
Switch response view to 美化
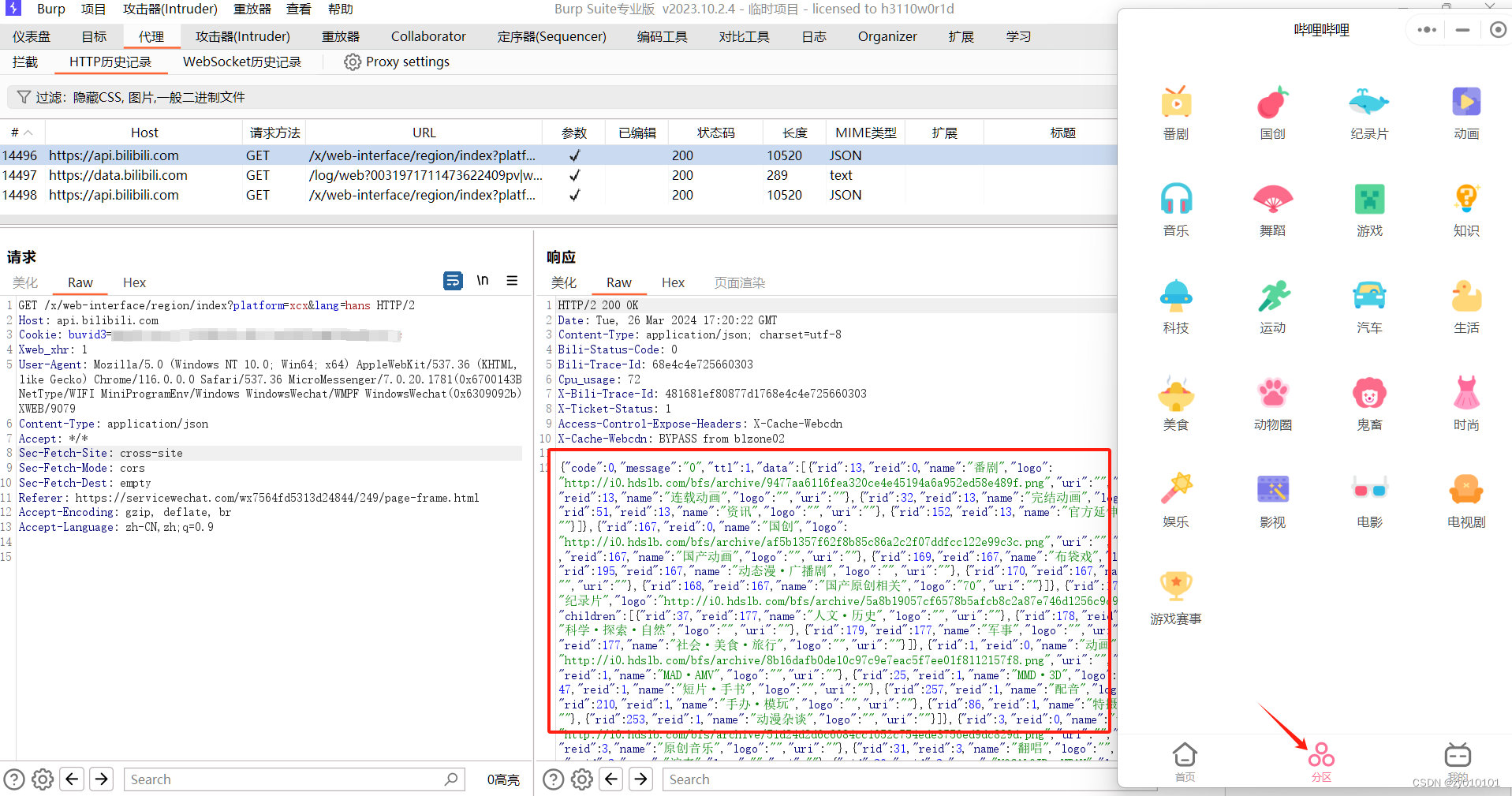point(564,282)
